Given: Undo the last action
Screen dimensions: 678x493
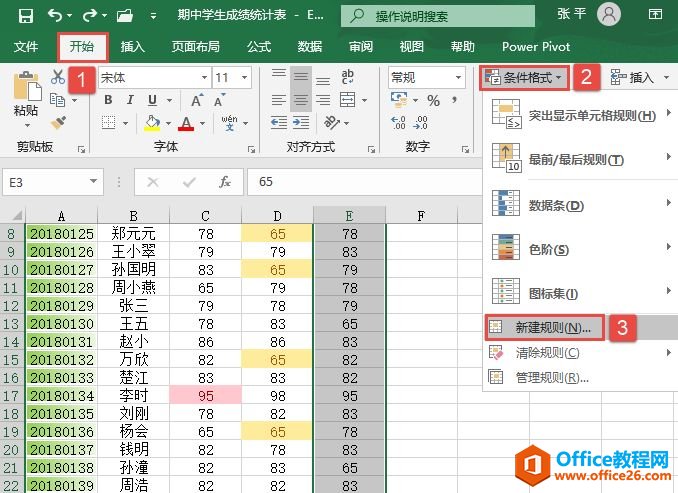Looking at the screenshot, I should pyautogui.click(x=55, y=16).
